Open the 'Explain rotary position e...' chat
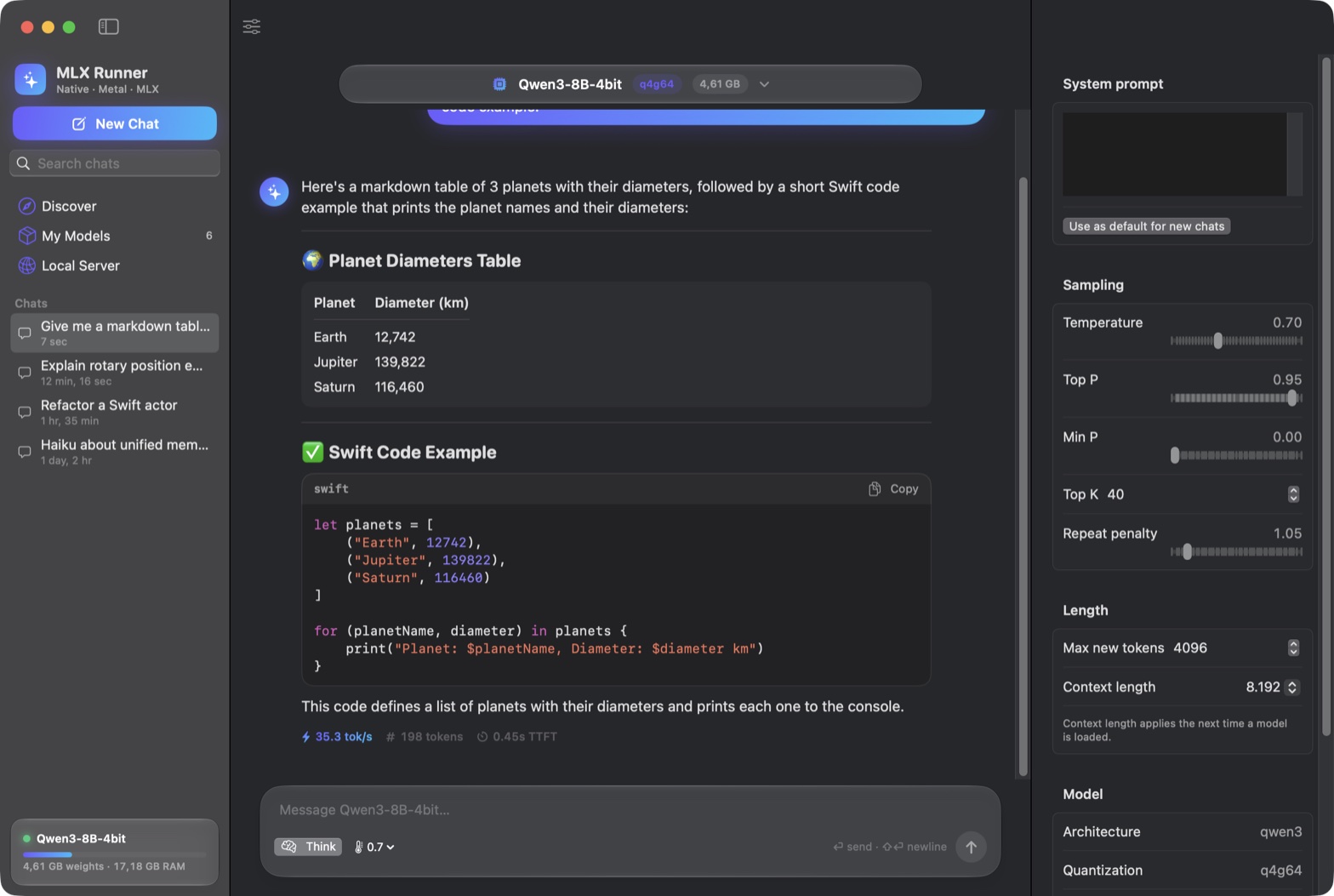Image resolution: width=1334 pixels, height=896 pixels. [115, 372]
